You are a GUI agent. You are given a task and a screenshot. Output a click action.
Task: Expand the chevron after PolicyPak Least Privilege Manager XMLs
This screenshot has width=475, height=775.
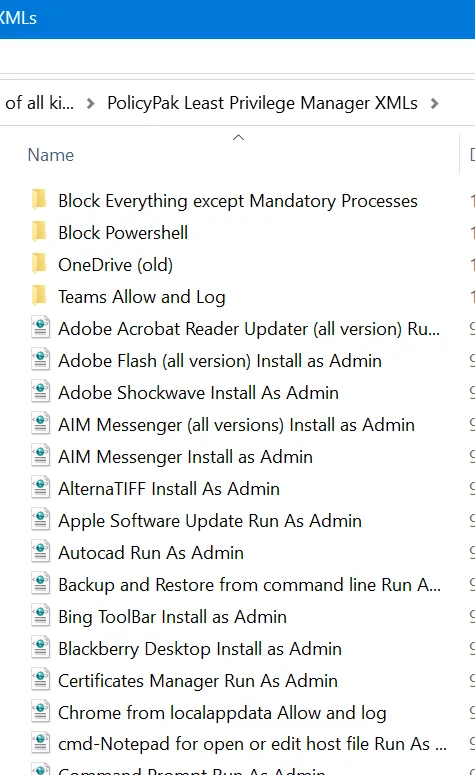[434, 104]
